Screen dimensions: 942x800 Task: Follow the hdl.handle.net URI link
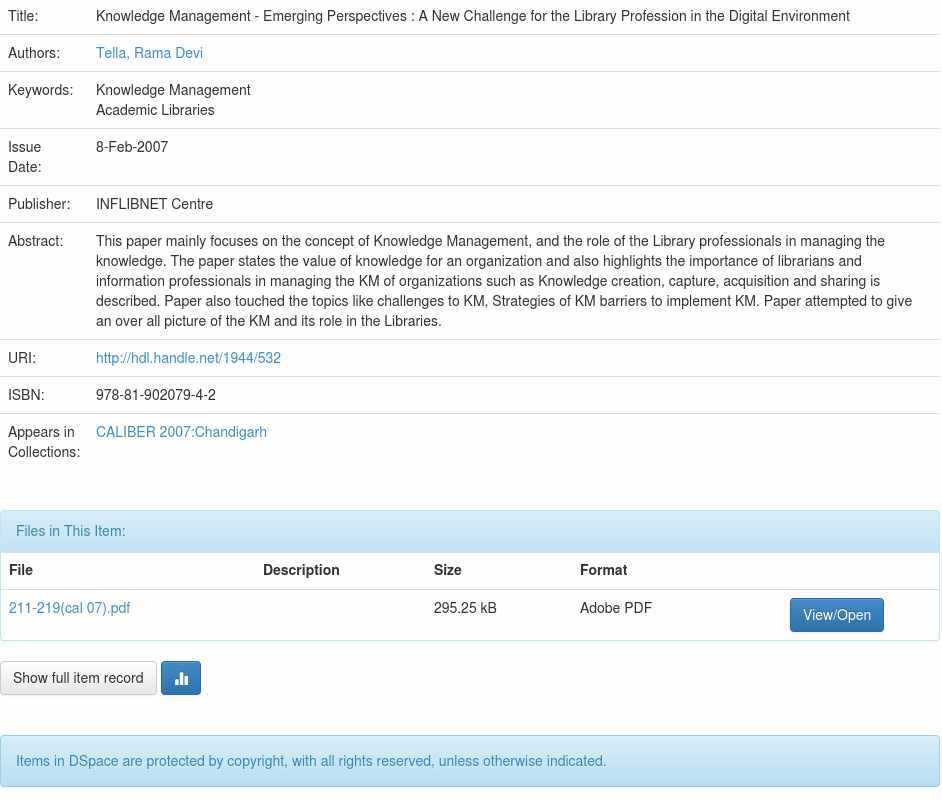[188, 358]
